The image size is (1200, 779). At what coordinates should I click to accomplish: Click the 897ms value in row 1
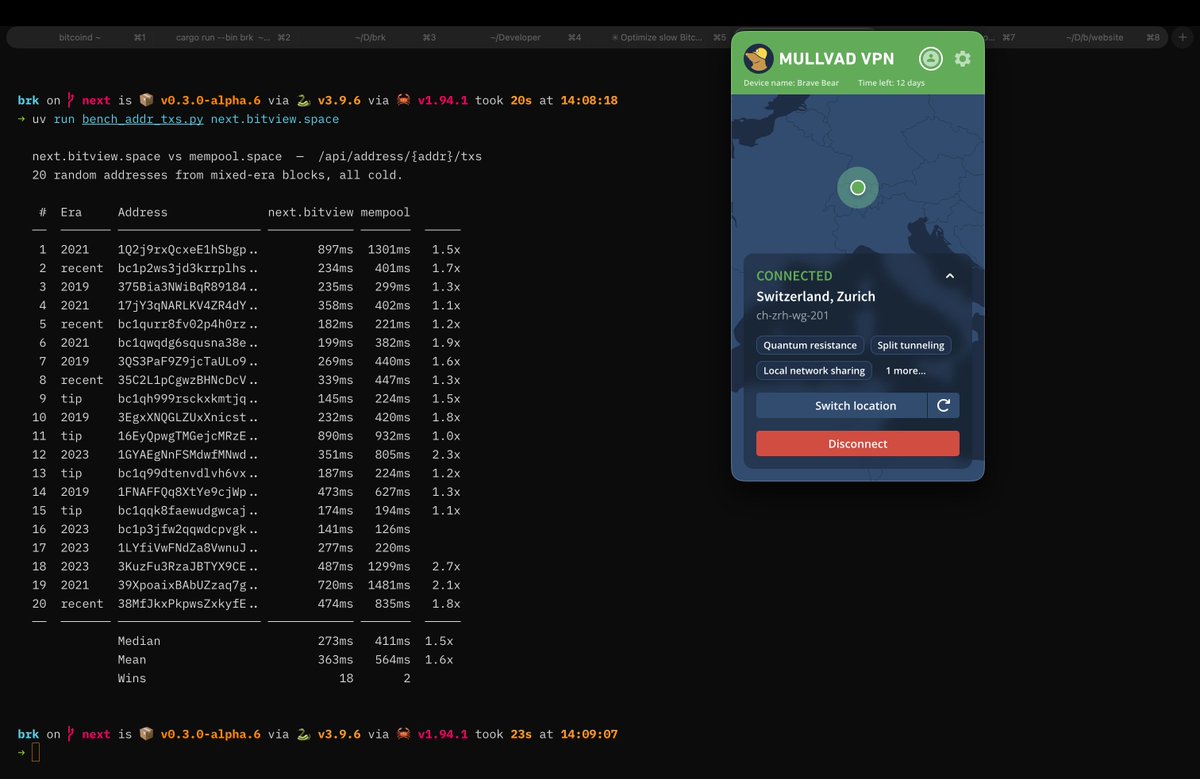[335, 249]
